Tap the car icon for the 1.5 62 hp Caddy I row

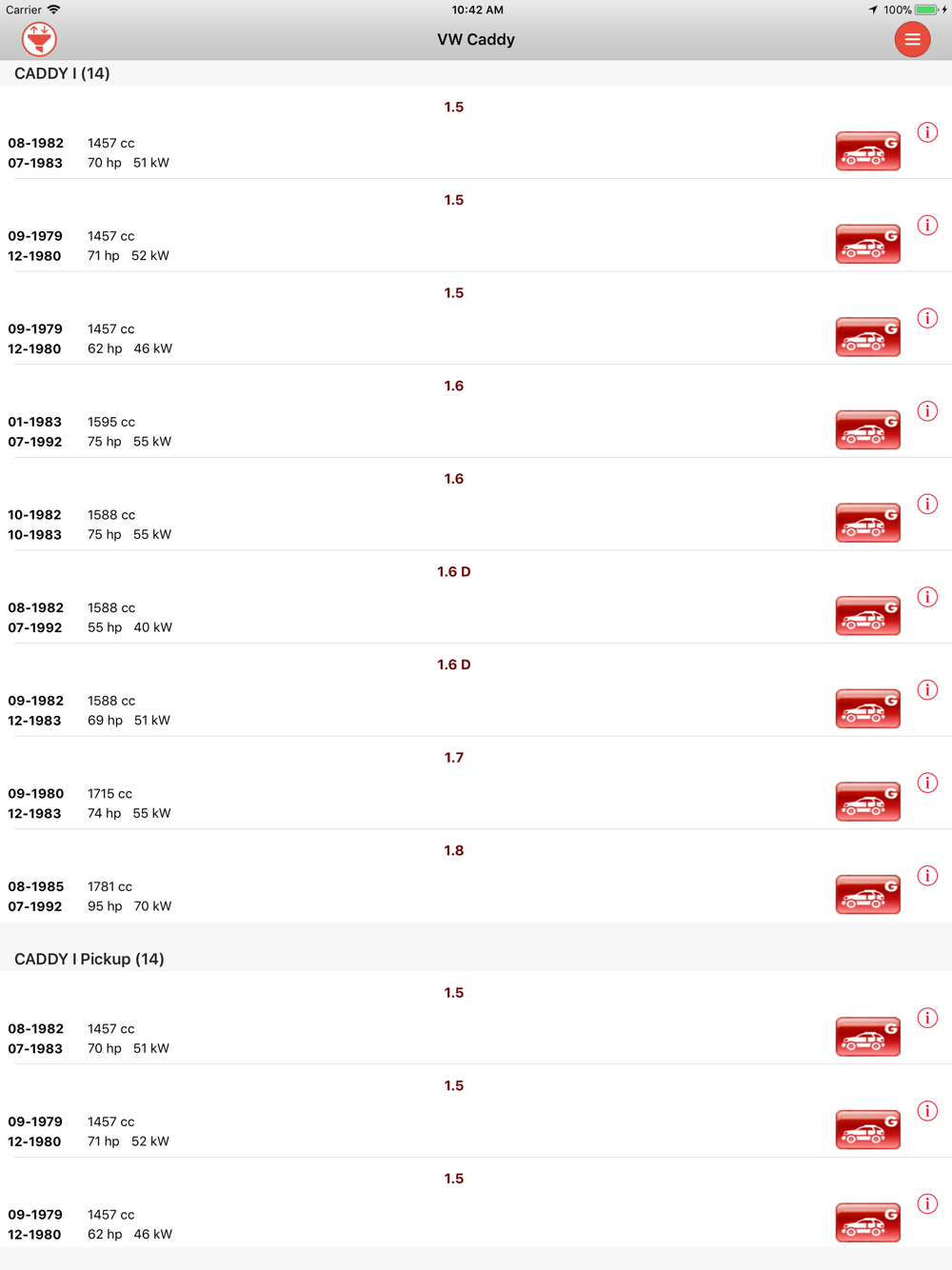tap(867, 337)
